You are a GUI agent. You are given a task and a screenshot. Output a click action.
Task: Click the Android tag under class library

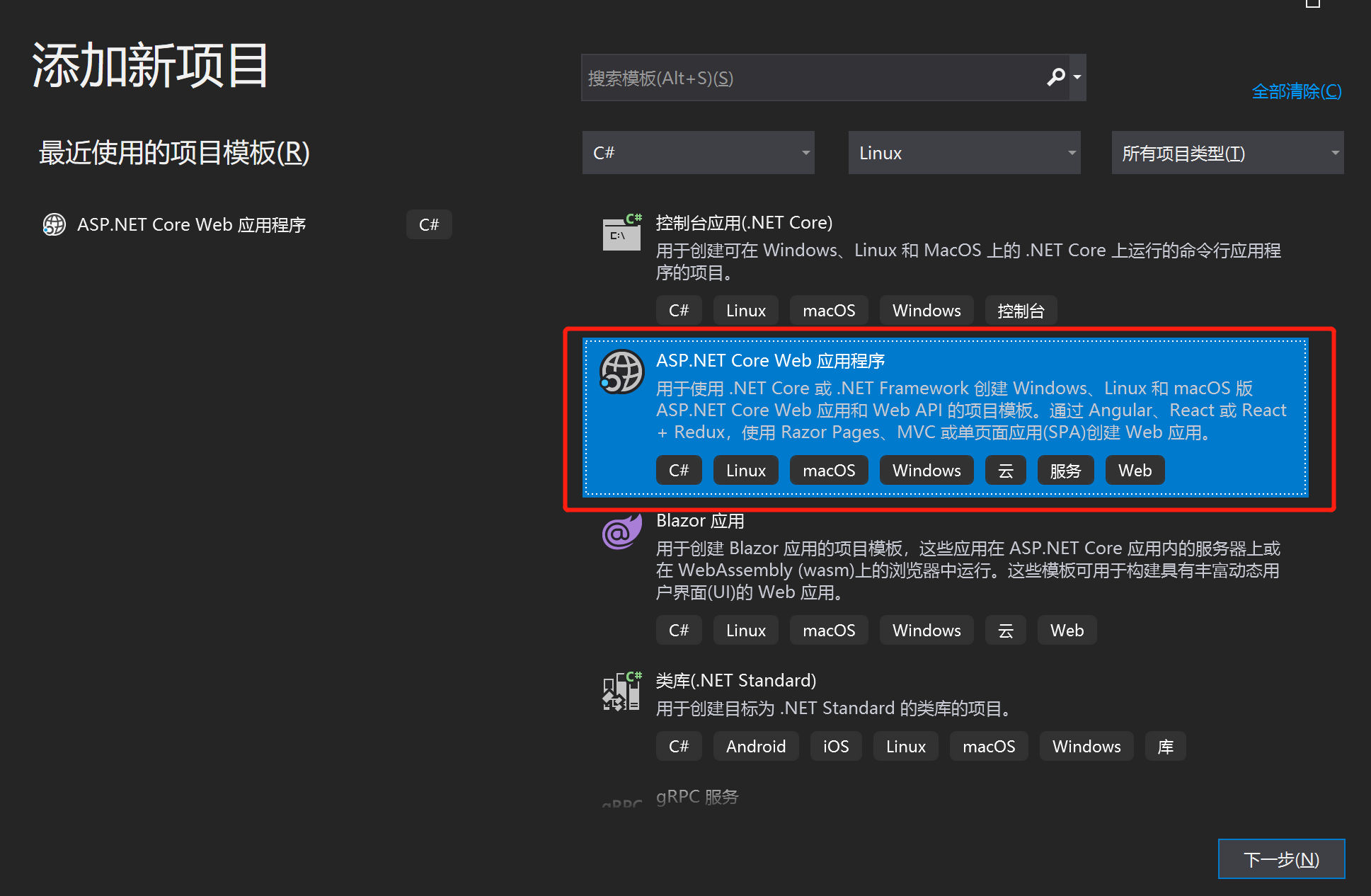pos(756,747)
